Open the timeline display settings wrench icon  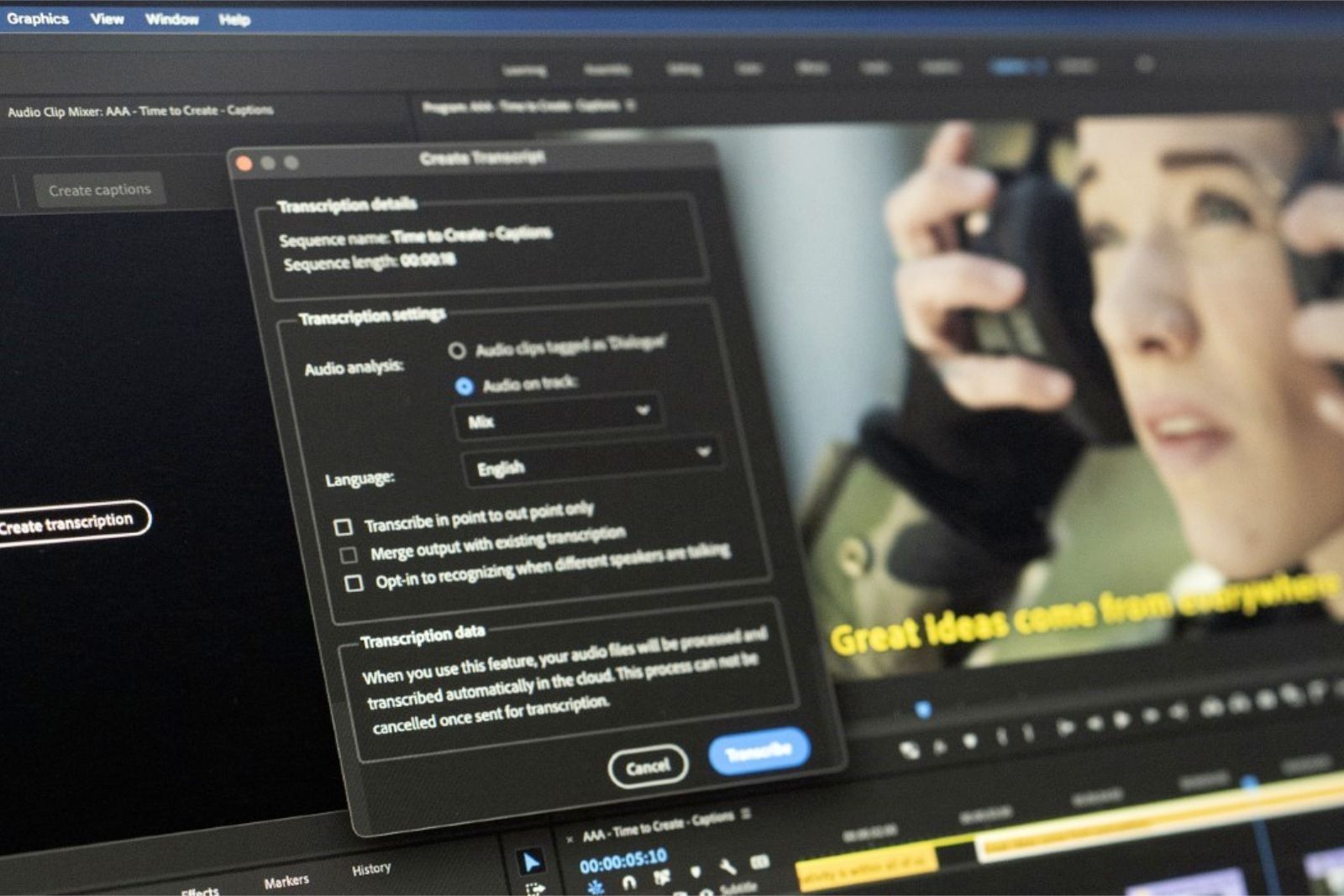click(x=727, y=865)
